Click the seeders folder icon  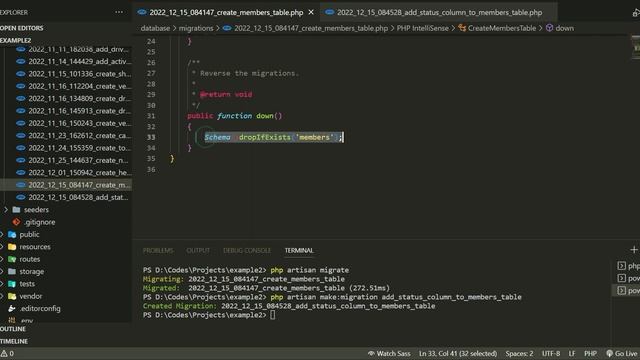[x=16, y=209]
